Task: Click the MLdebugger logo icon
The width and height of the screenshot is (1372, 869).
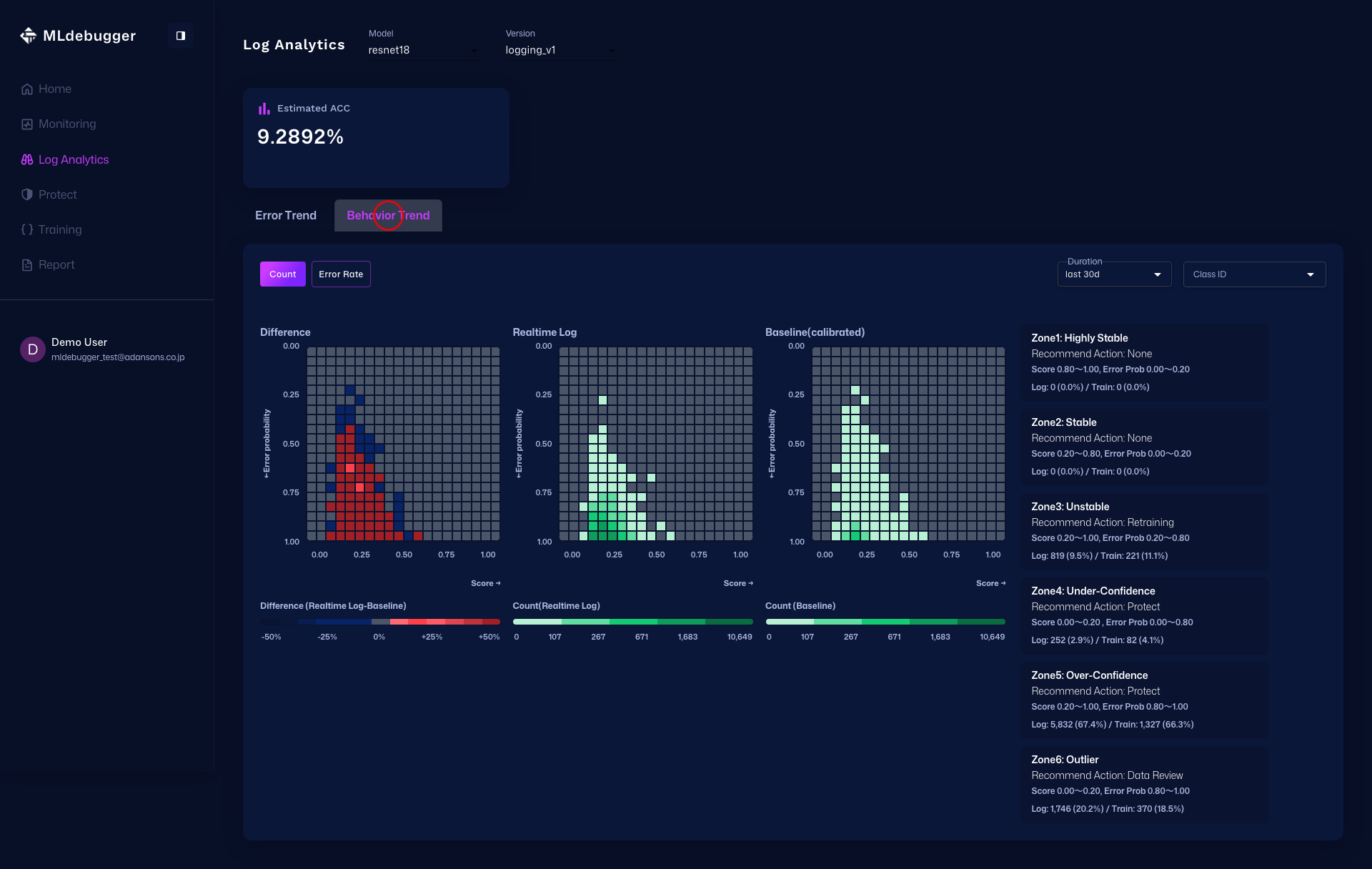Action: point(29,35)
